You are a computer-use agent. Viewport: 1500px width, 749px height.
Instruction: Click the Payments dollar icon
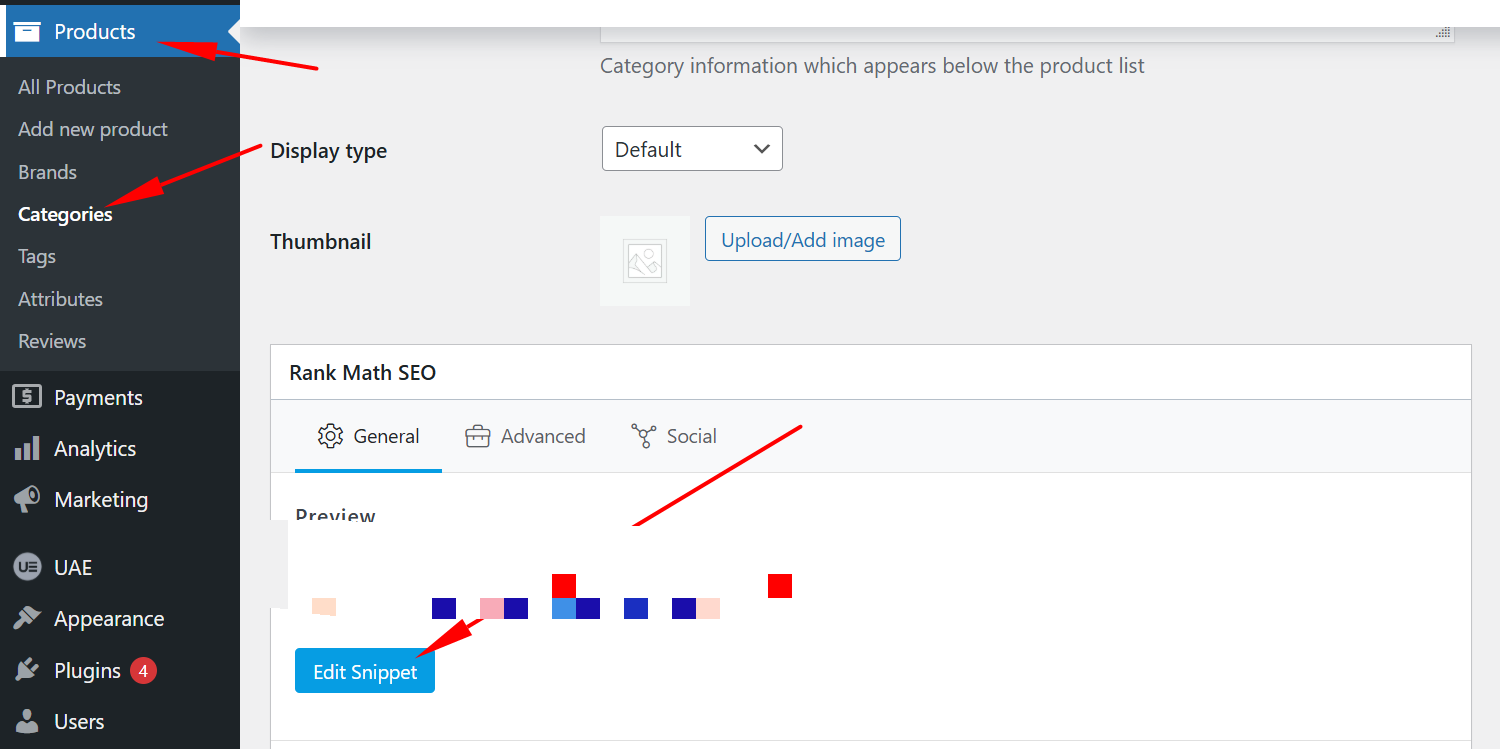[27, 397]
